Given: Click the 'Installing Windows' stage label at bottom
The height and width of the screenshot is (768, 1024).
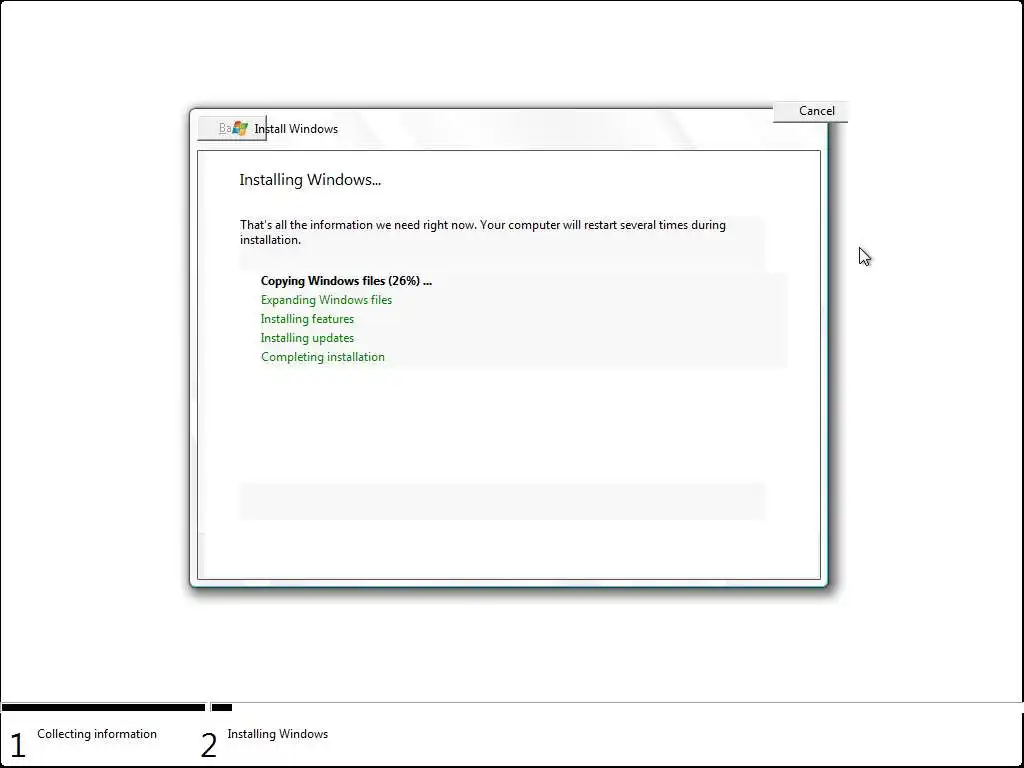Looking at the screenshot, I should 278,734.
